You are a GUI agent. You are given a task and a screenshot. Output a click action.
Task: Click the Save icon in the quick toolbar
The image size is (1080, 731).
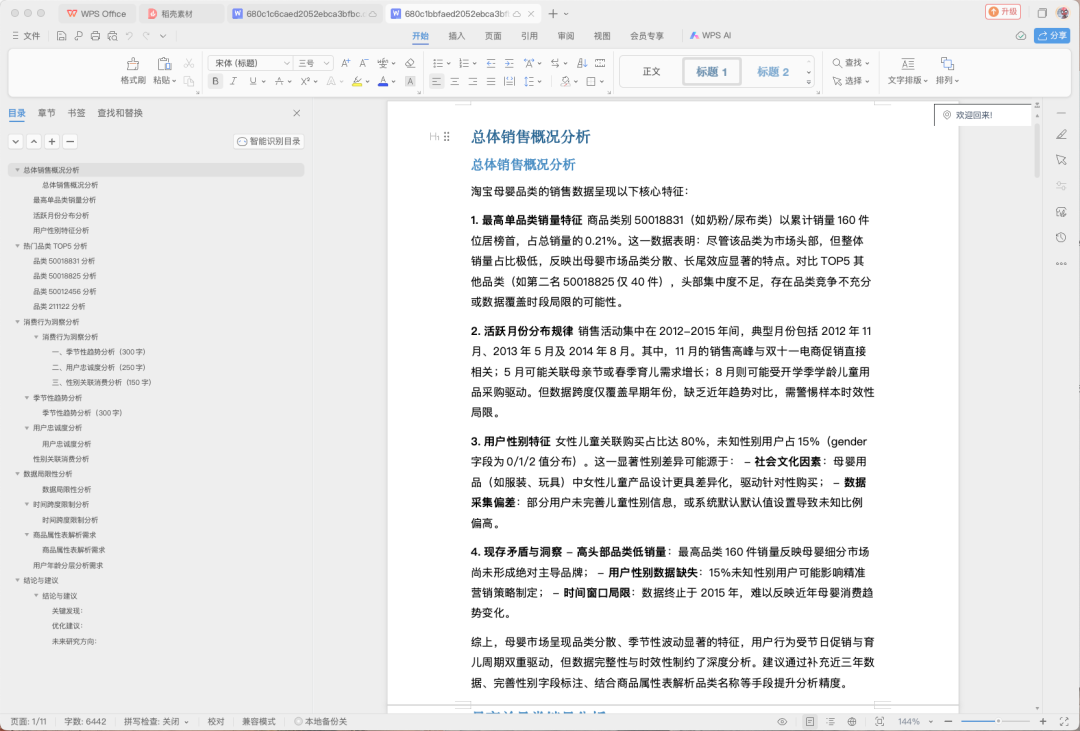click(x=61, y=36)
